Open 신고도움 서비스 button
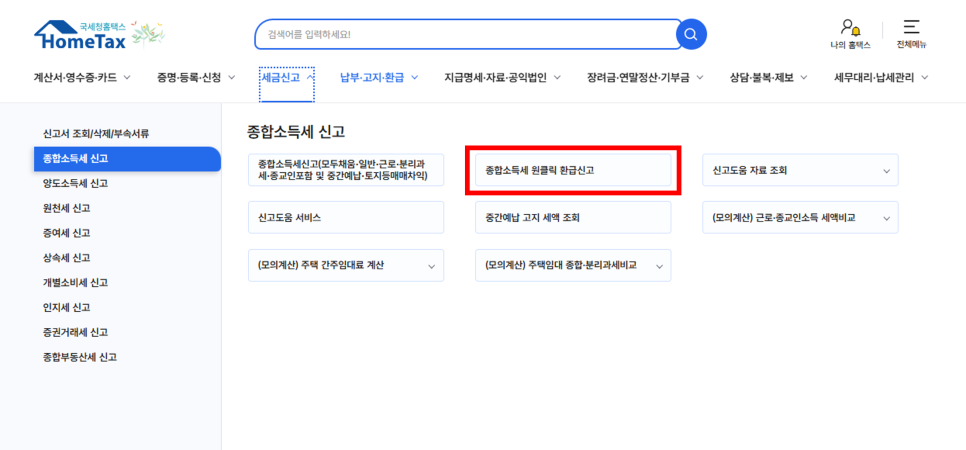This screenshot has width=966, height=450. pos(346,218)
